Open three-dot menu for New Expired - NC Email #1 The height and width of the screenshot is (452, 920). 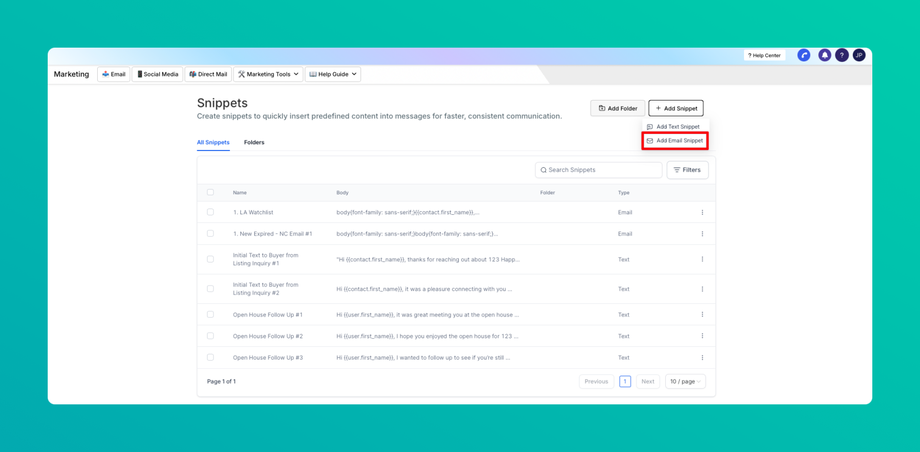702,234
